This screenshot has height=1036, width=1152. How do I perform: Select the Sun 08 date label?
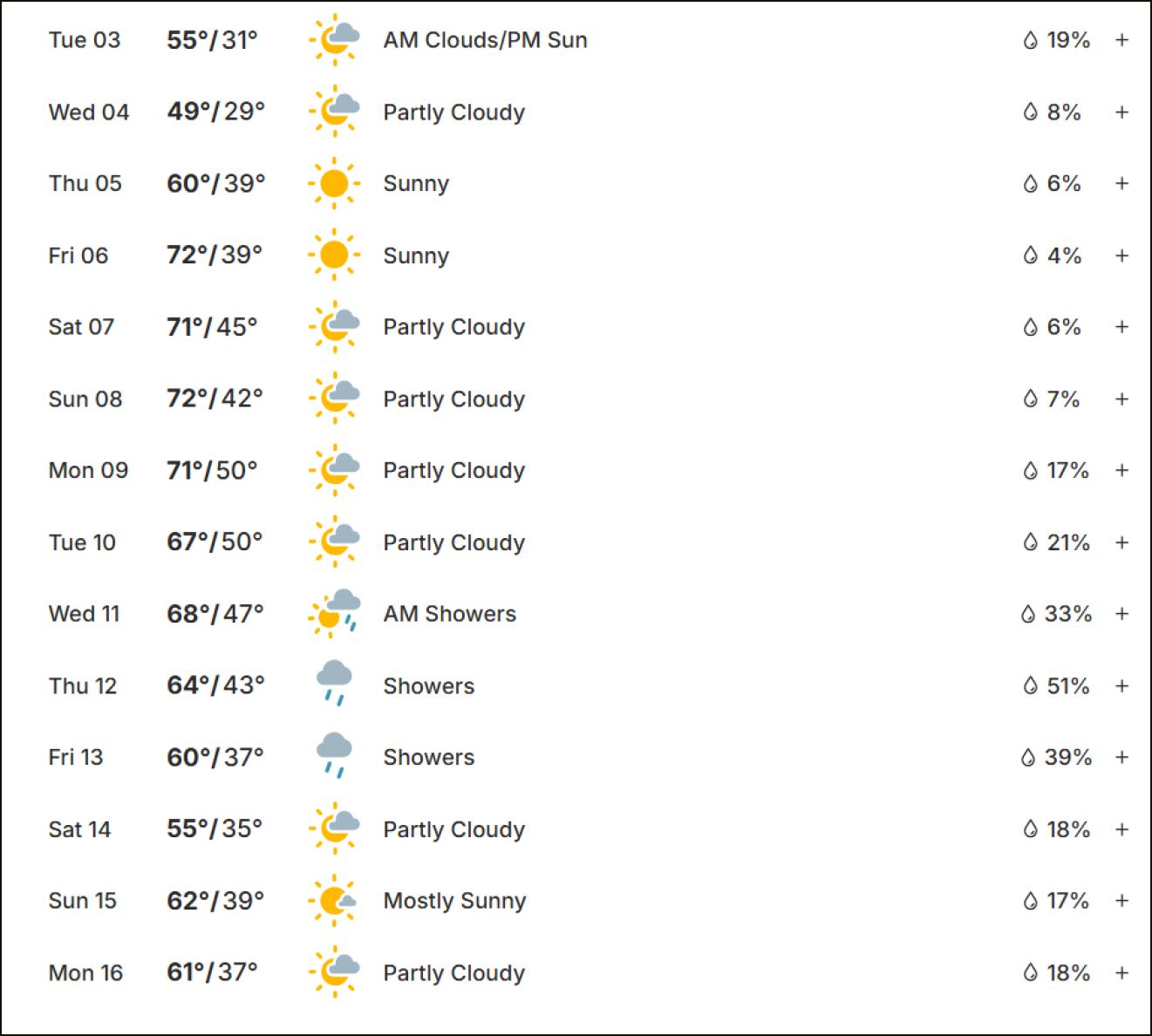click(x=85, y=399)
